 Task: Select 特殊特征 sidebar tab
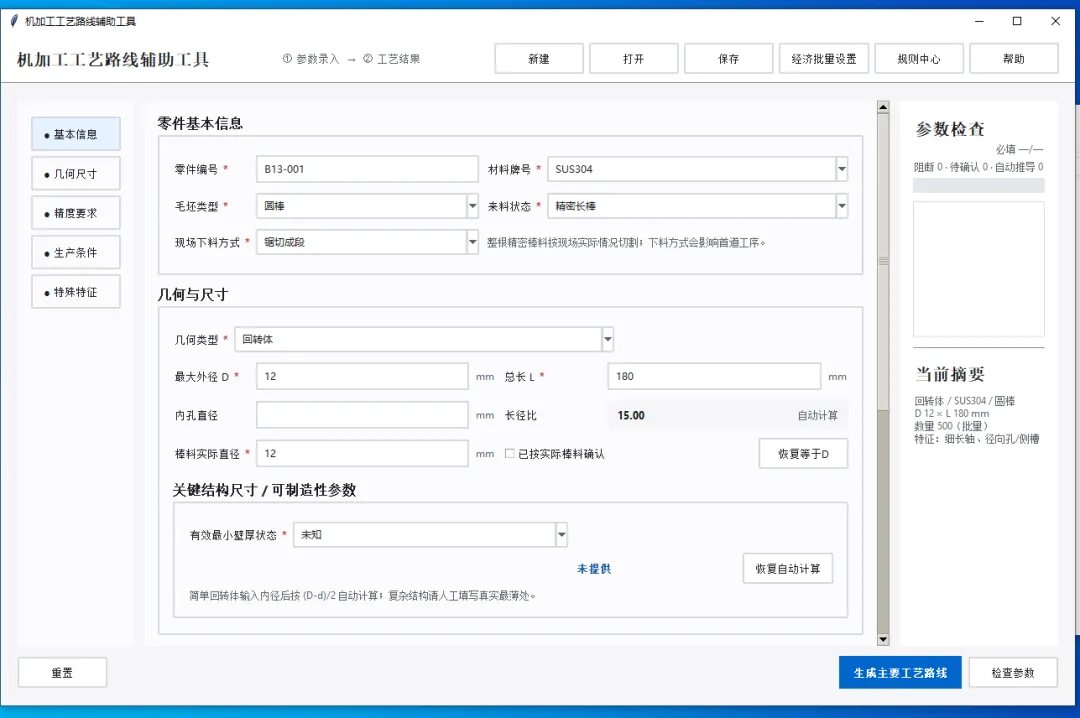[76, 291]
